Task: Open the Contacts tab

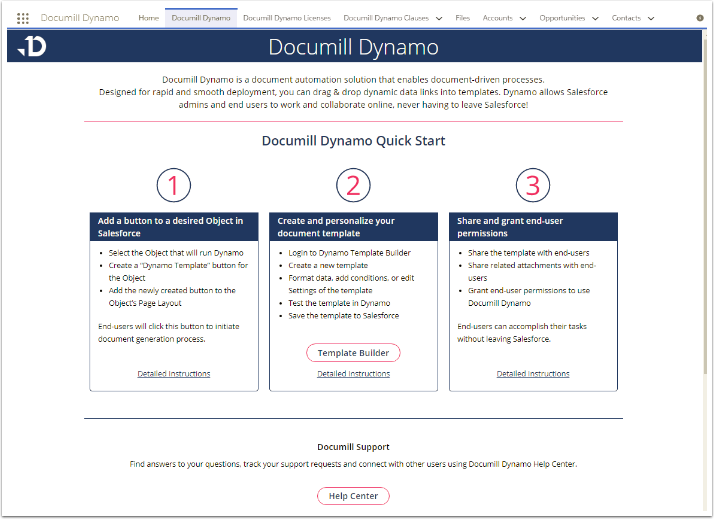Action: click(626, 18)
